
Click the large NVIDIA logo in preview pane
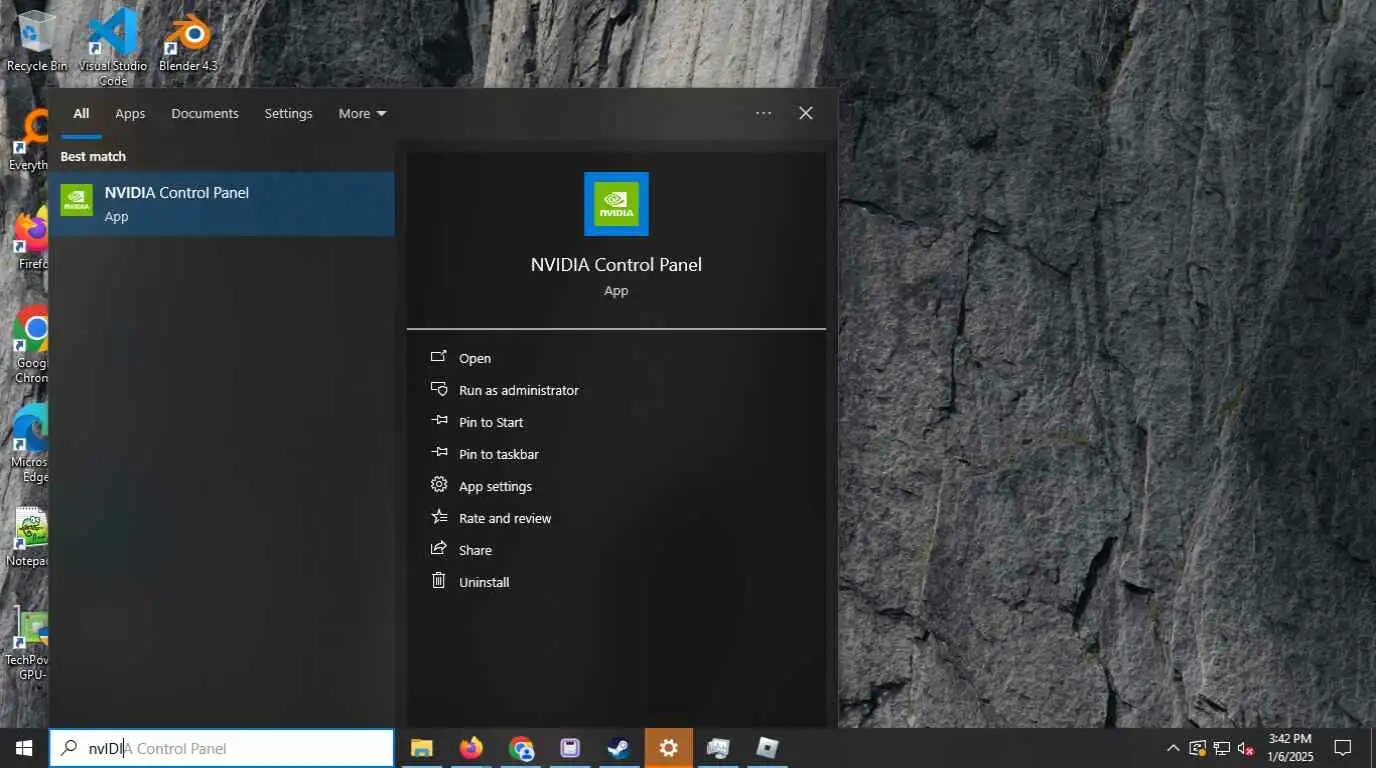coord(616,204)
